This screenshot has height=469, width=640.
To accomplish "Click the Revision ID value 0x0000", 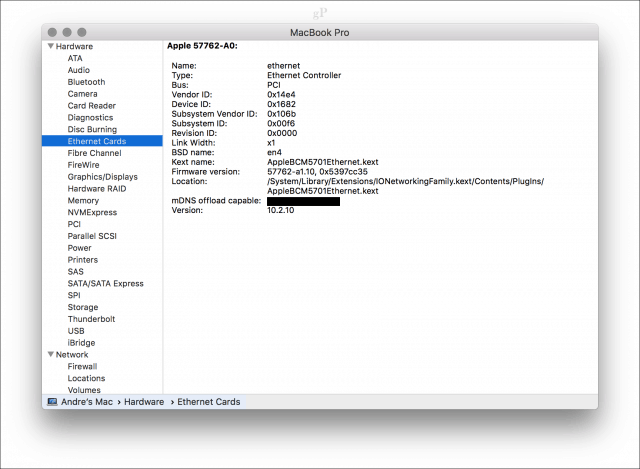I will (x=282, y=133).
